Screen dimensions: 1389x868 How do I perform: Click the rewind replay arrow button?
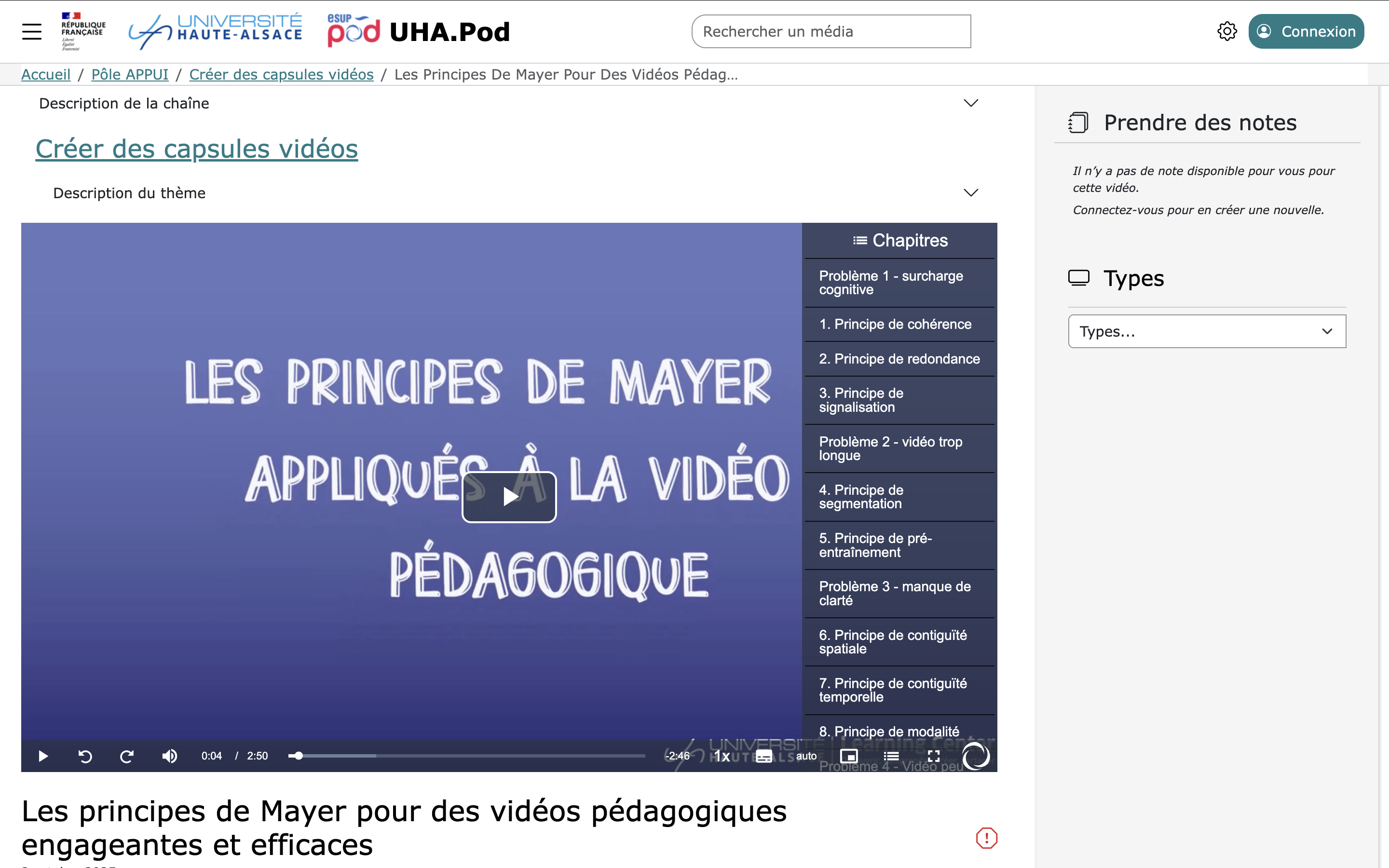click(85, 756)
